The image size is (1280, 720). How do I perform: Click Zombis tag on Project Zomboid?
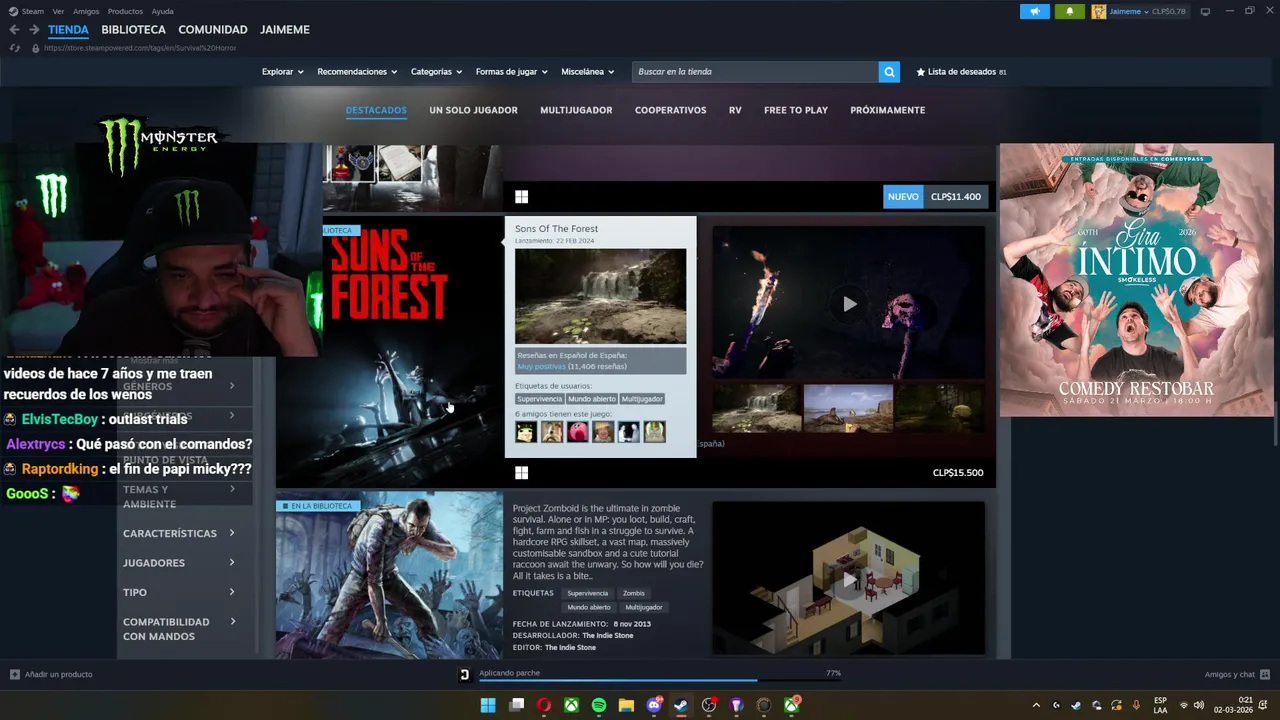point(634,593)
